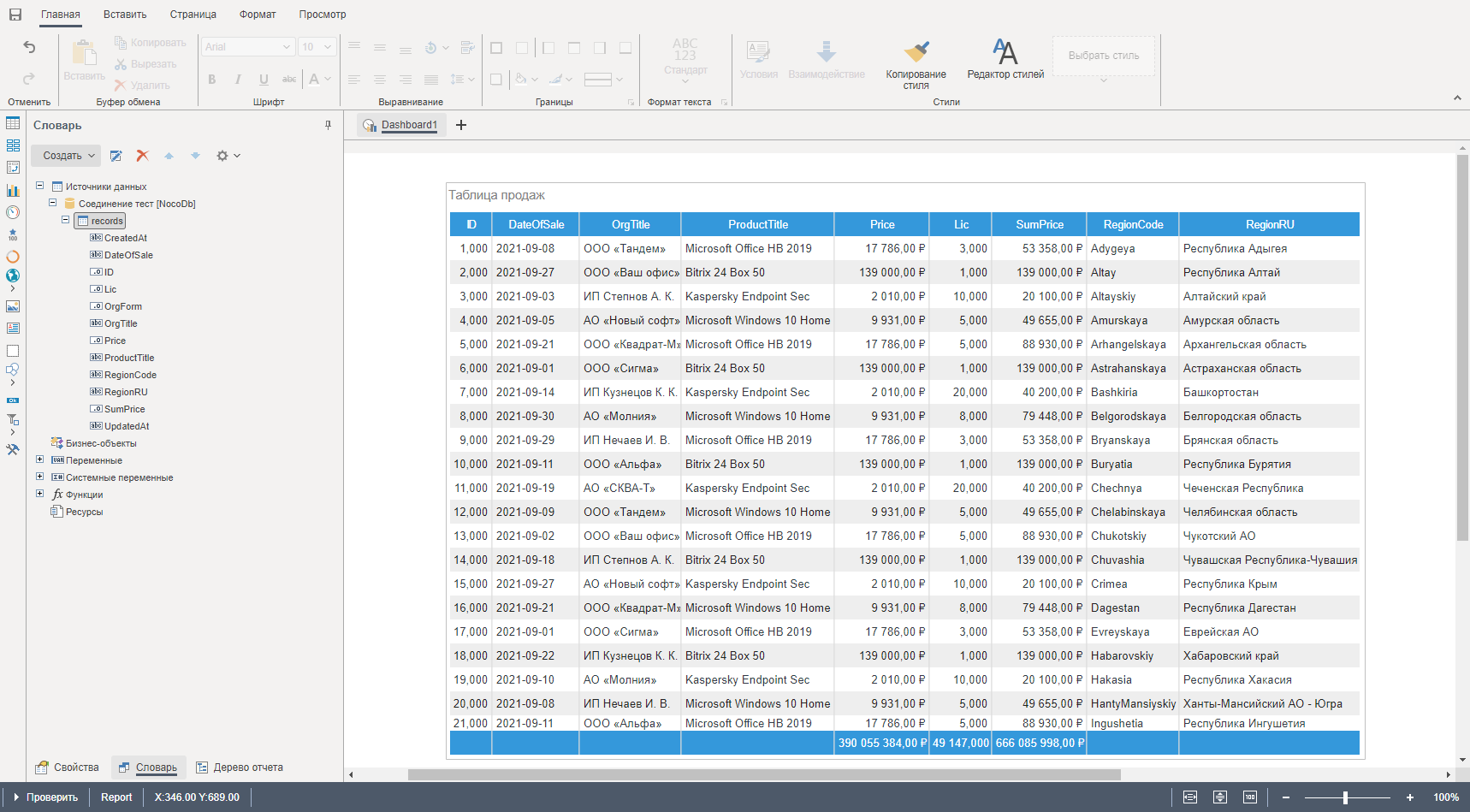Expand the Переменные tree node
This screenshot has height=812, width=1470.
coord(39,459)
